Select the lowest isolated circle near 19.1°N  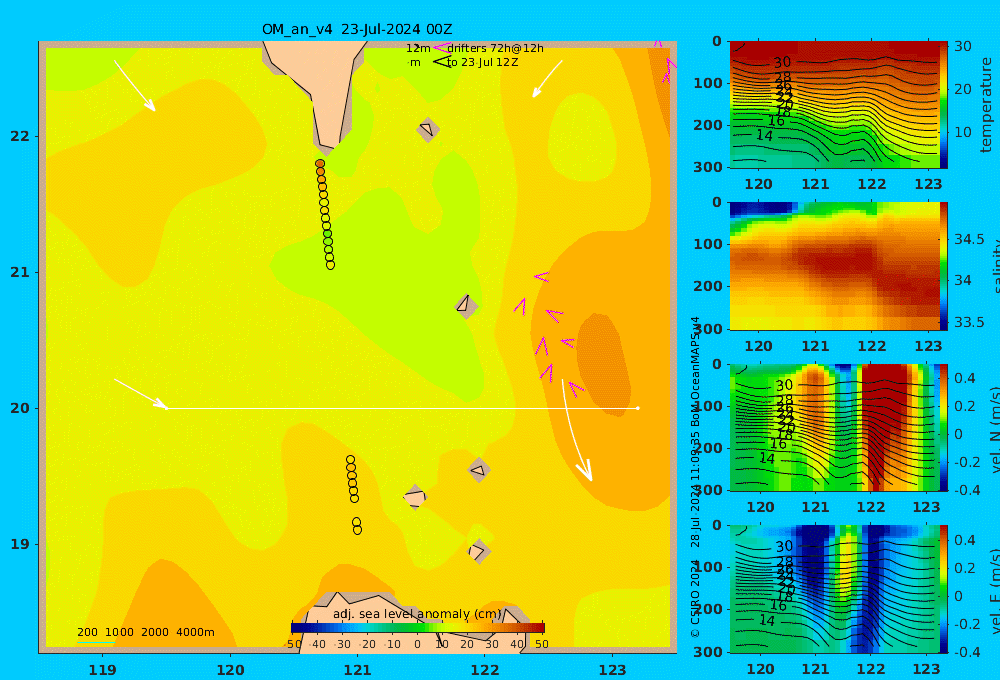point(357,530)
